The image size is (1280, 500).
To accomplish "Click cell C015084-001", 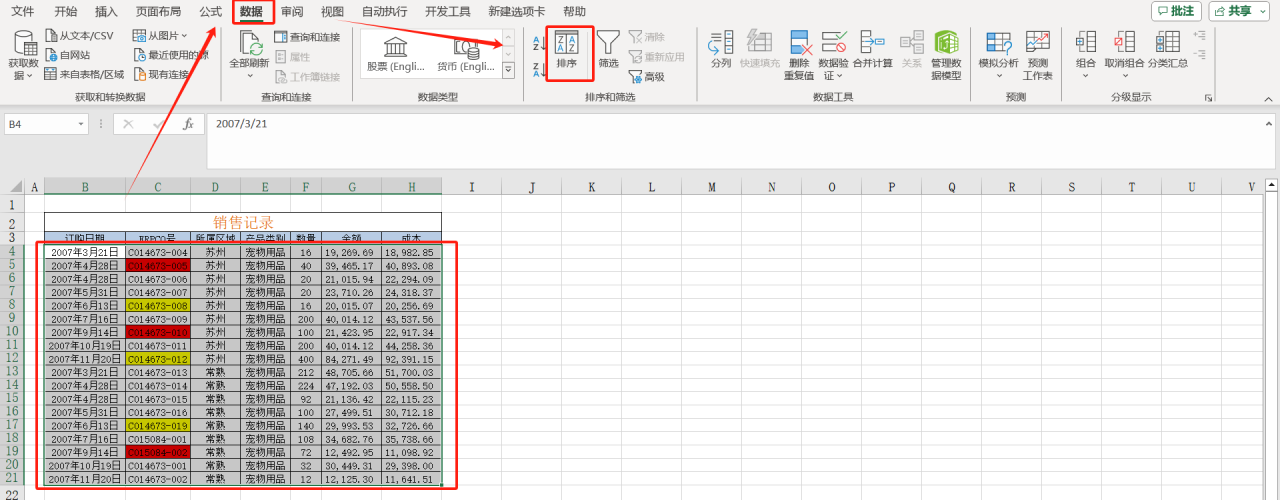I will pos(158,438).
